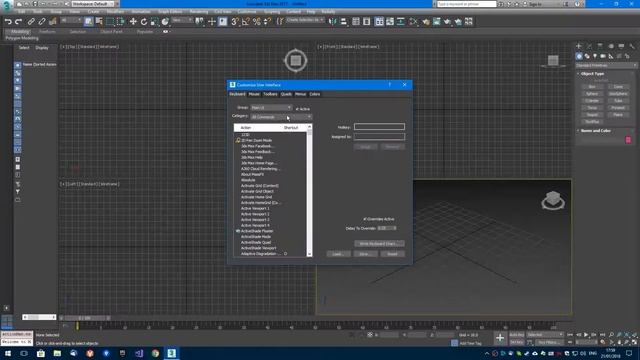The image size is (640, 360).
Task: Toggle Window/Crossing selection mode
Action: pyautogui.click(x=121, y=22)
